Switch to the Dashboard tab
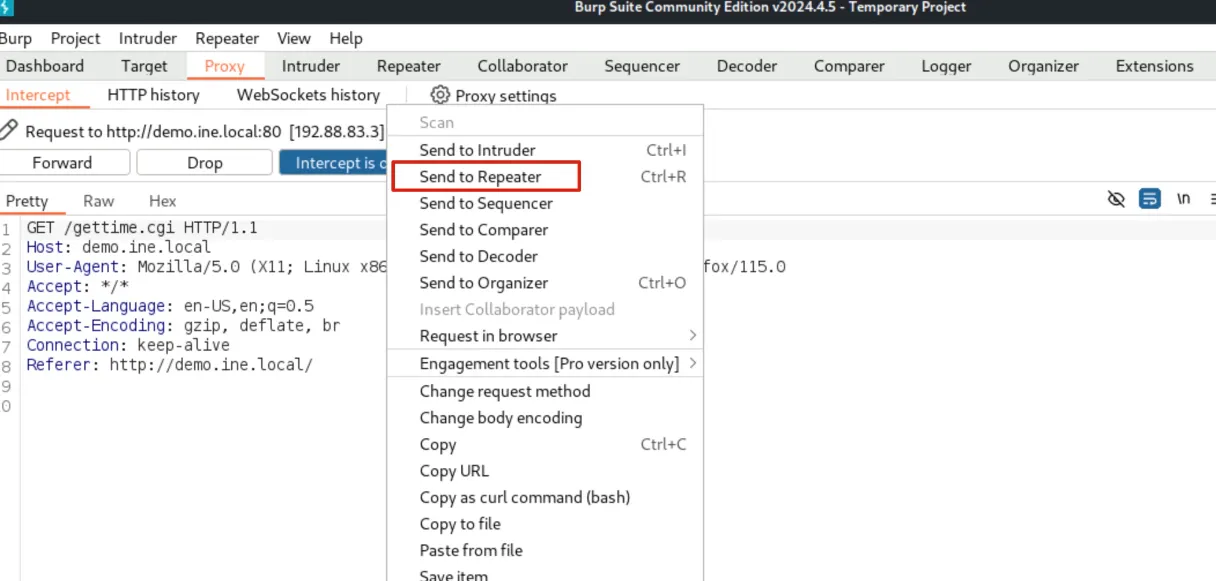Image resolution: width=1216 pixels, height=581 pixels. [45, 66]
